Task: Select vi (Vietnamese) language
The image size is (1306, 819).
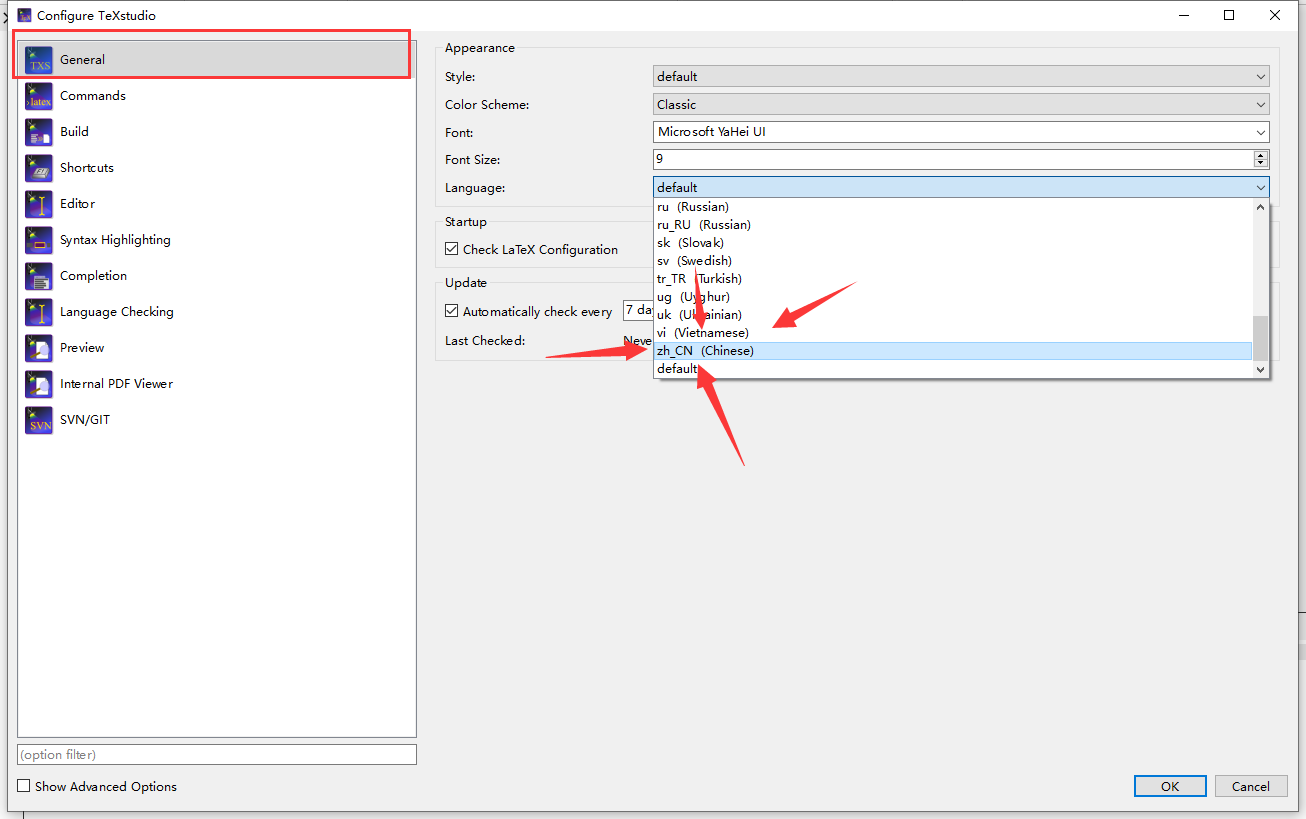Action: pos(953,333)
